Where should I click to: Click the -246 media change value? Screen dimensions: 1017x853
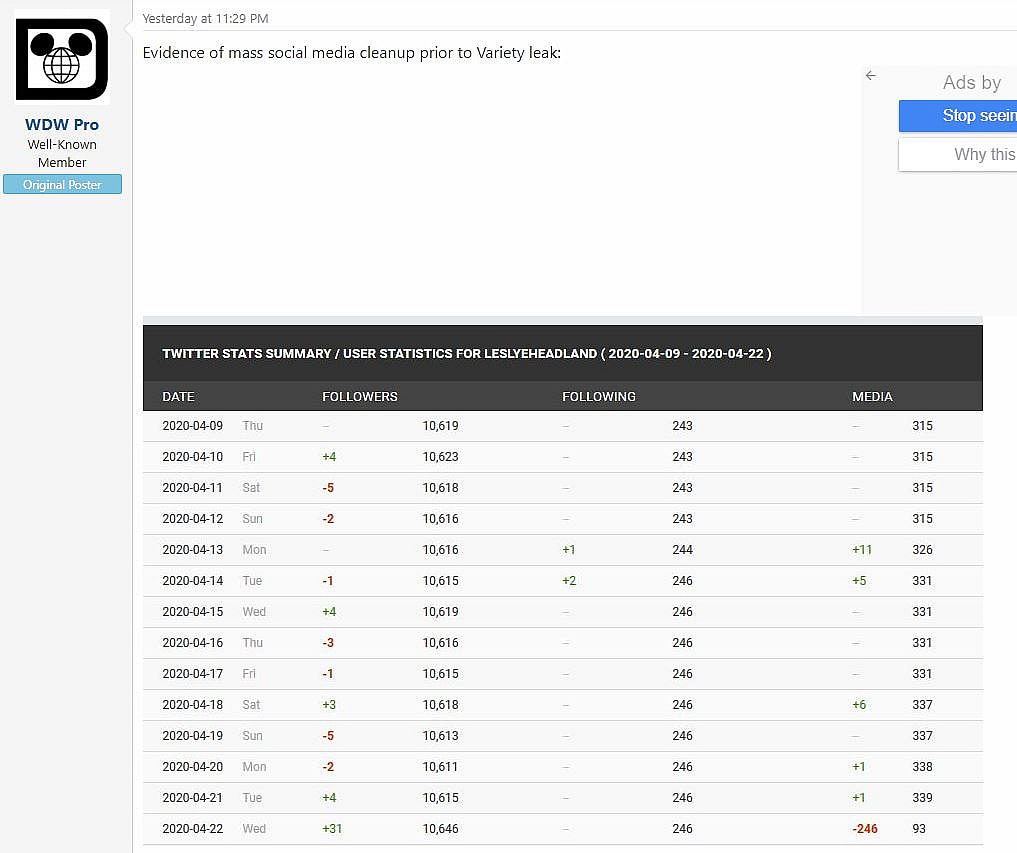click(865, 829)
